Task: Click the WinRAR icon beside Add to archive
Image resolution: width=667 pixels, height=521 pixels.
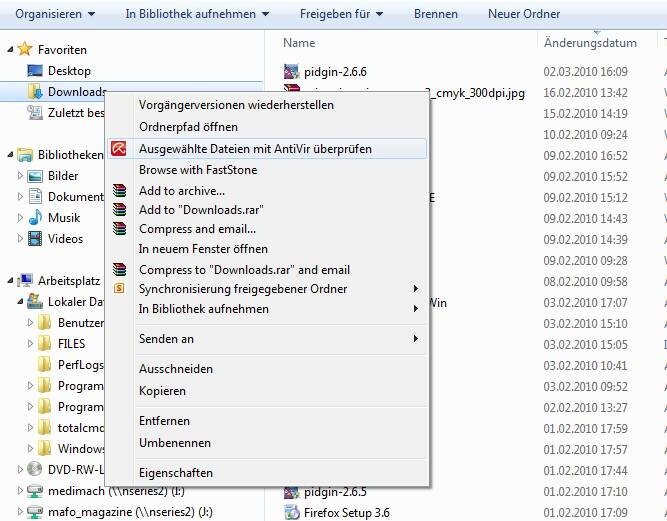Action: (x=120, y=190)
